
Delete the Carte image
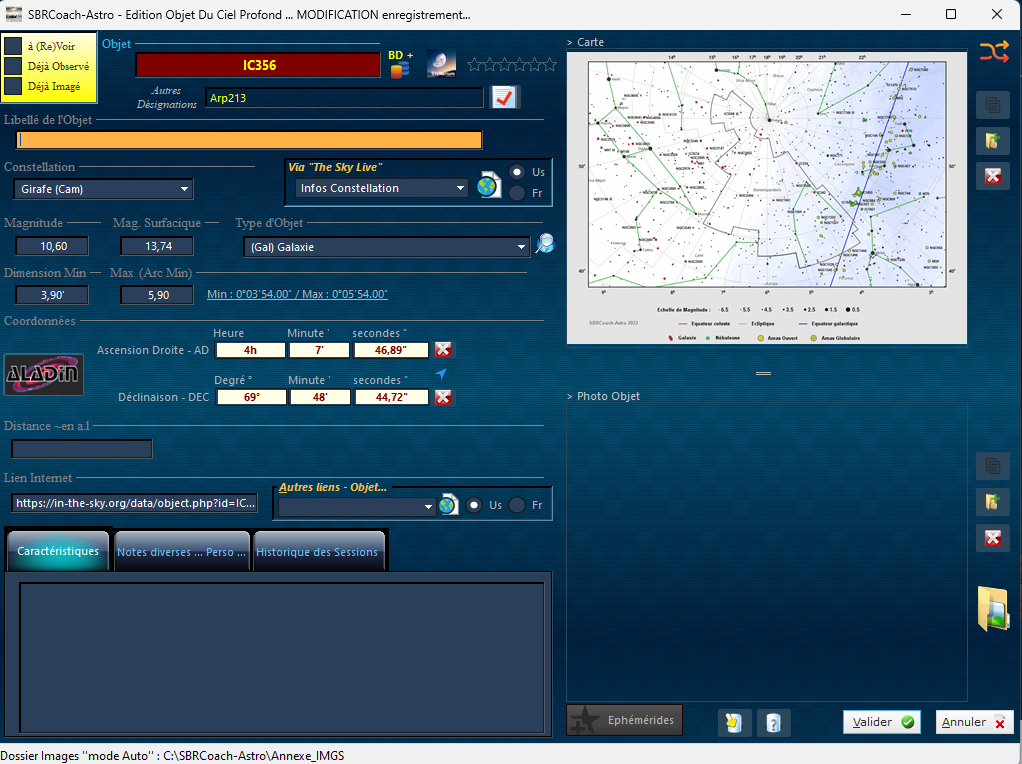pyautogui.click(x=993, y=177)
